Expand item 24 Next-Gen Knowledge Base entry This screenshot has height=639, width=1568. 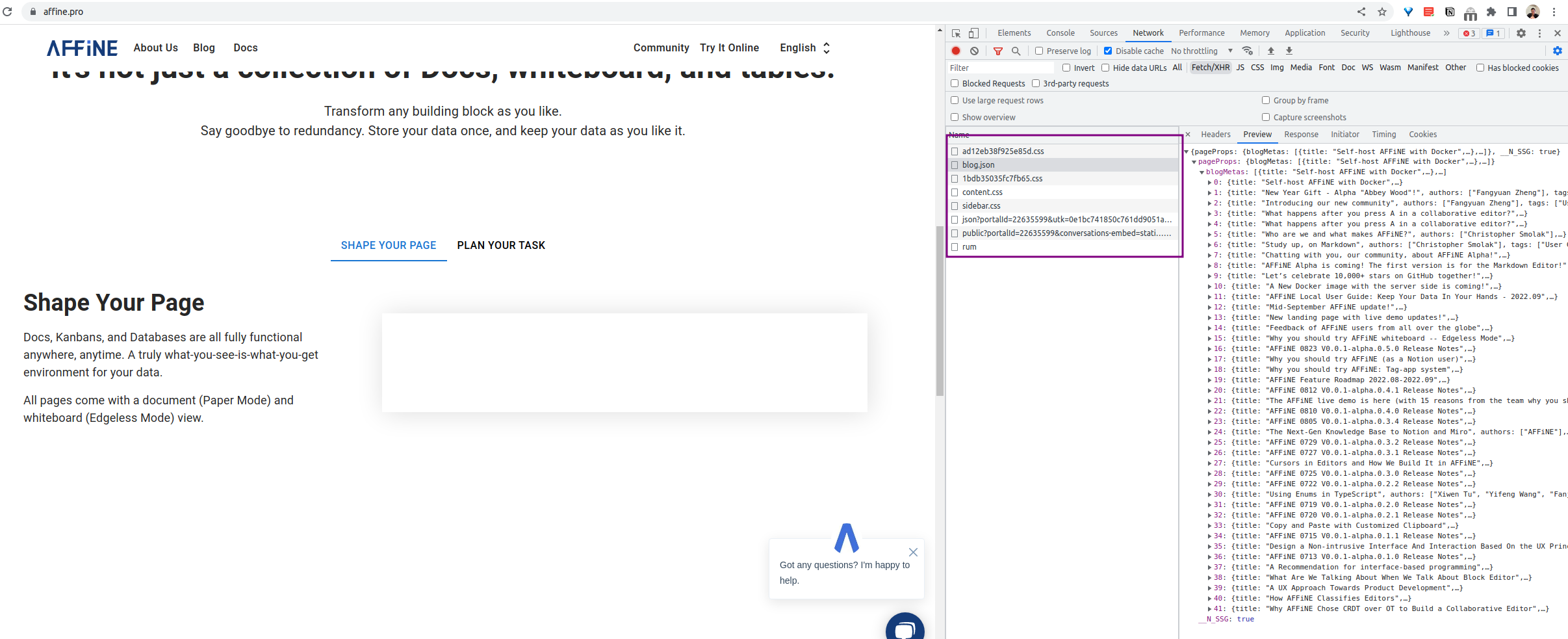[x=1209, y=432]
